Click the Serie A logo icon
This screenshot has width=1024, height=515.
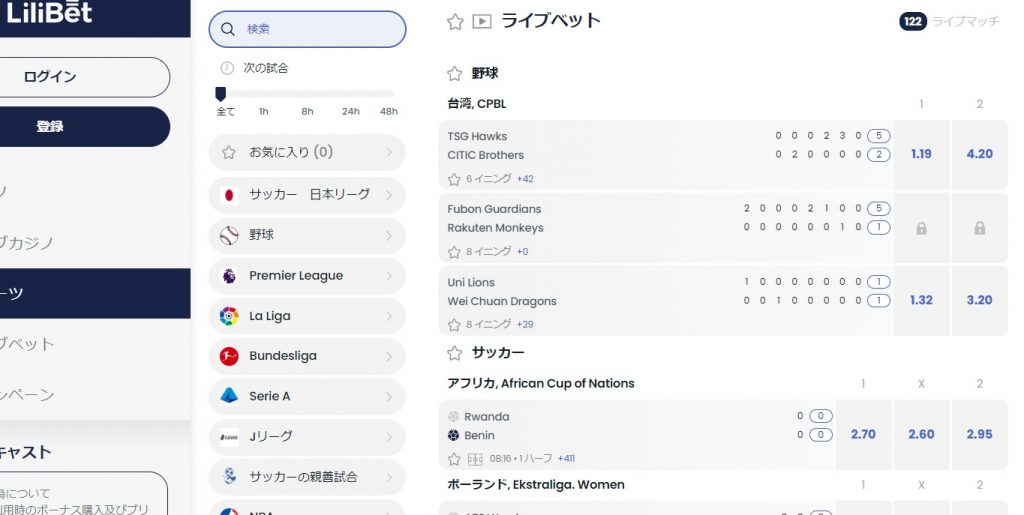(229, 396)
